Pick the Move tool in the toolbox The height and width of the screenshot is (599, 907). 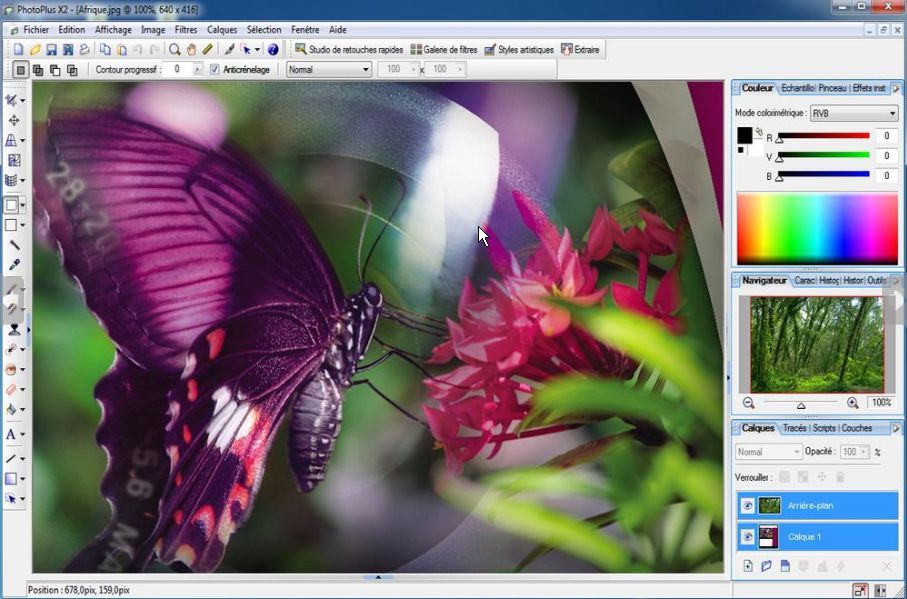click(13, 120)
